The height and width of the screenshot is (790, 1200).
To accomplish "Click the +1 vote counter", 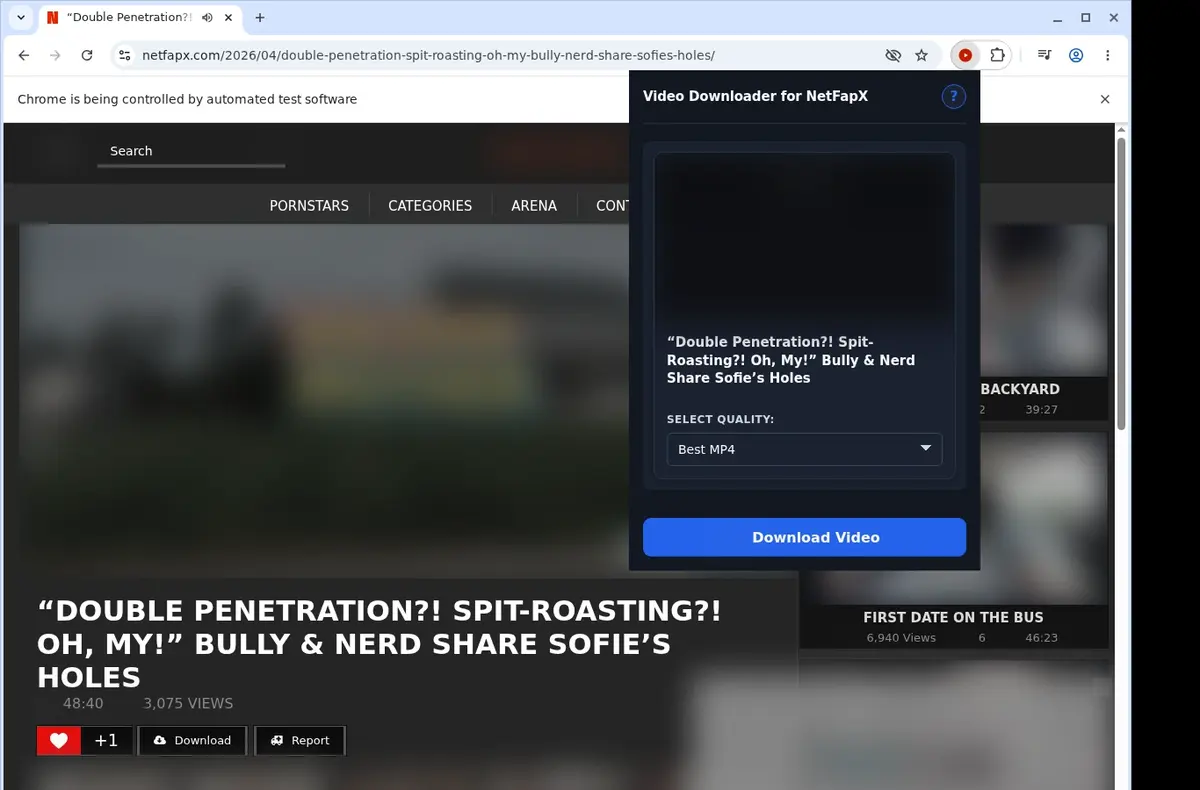I will coord(106,740).
